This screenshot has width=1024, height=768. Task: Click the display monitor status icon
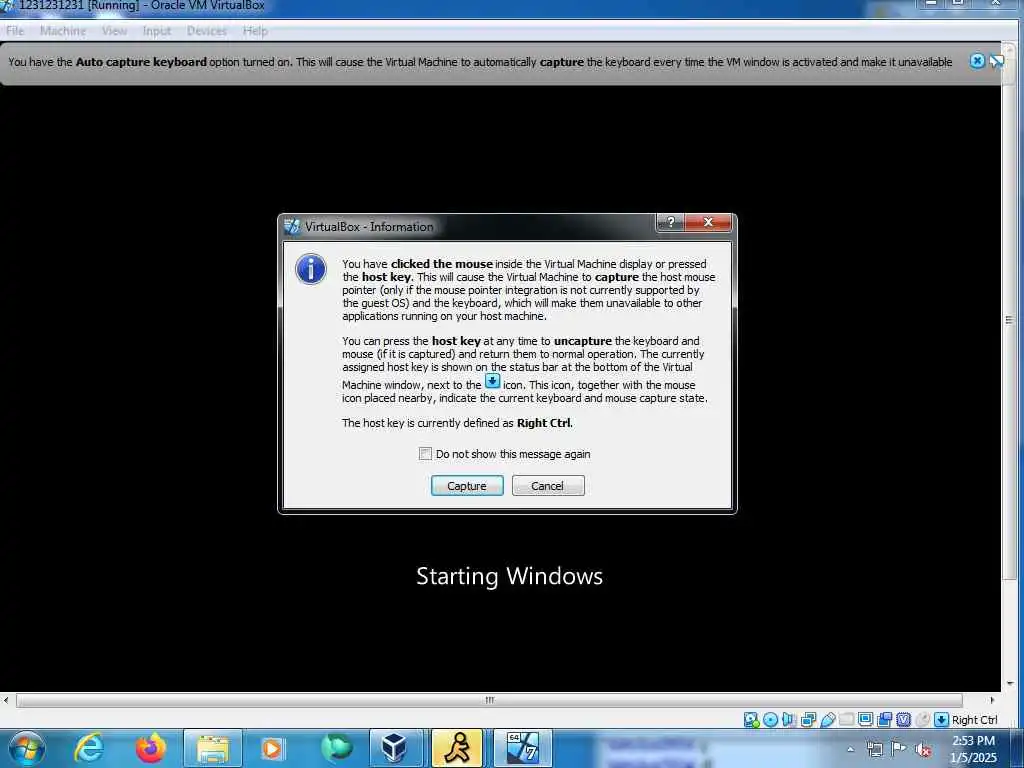click(x=865, y=720)
